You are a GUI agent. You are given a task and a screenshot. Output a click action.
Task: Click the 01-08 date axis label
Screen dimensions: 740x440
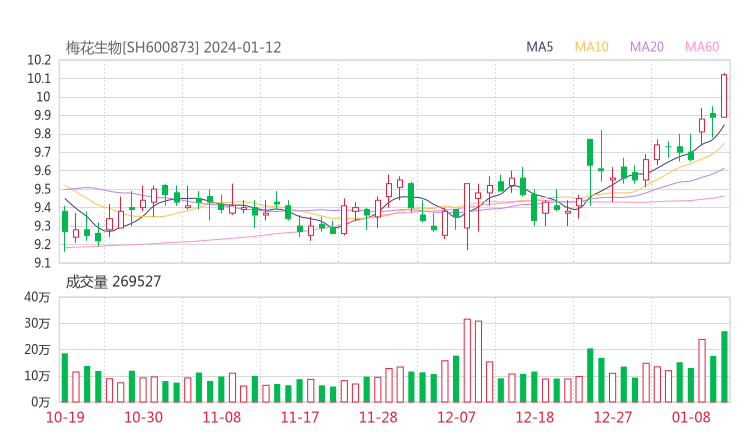[x=691, y=417]
